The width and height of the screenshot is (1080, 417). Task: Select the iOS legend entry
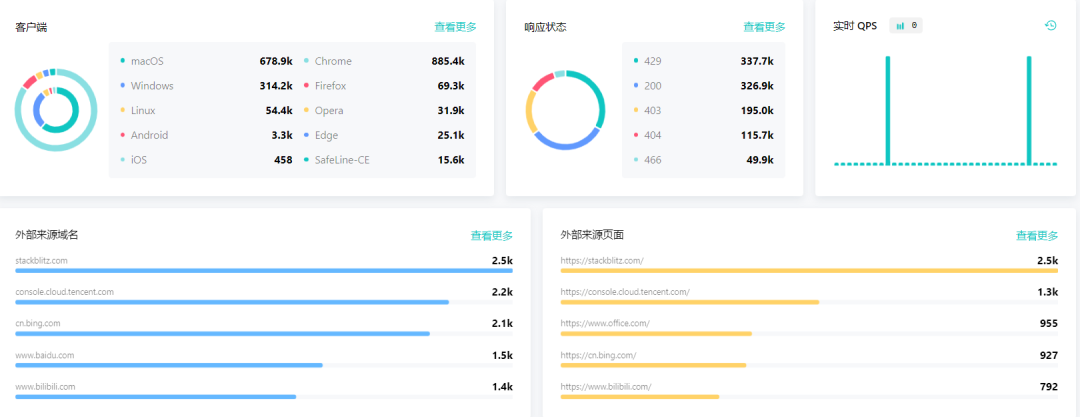(206, 160)
